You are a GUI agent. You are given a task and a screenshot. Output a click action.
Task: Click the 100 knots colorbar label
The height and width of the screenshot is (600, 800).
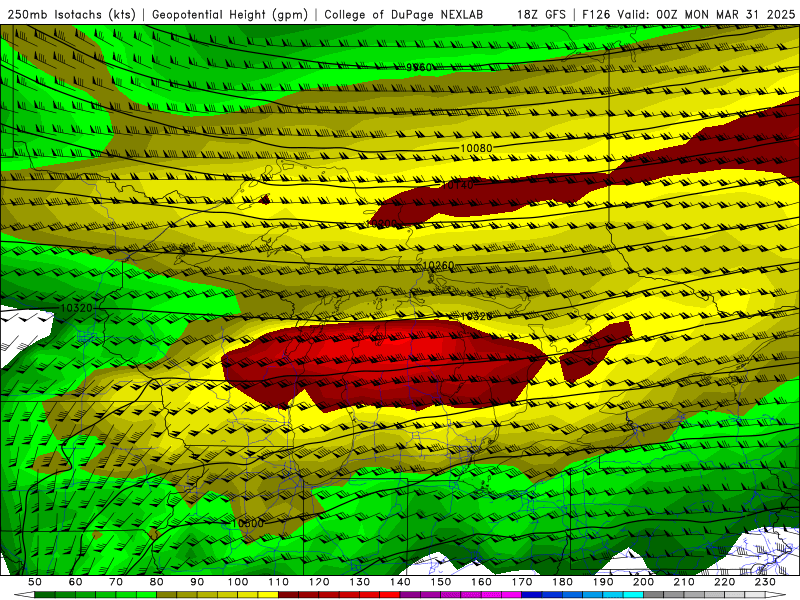click(x=238, y=582)
